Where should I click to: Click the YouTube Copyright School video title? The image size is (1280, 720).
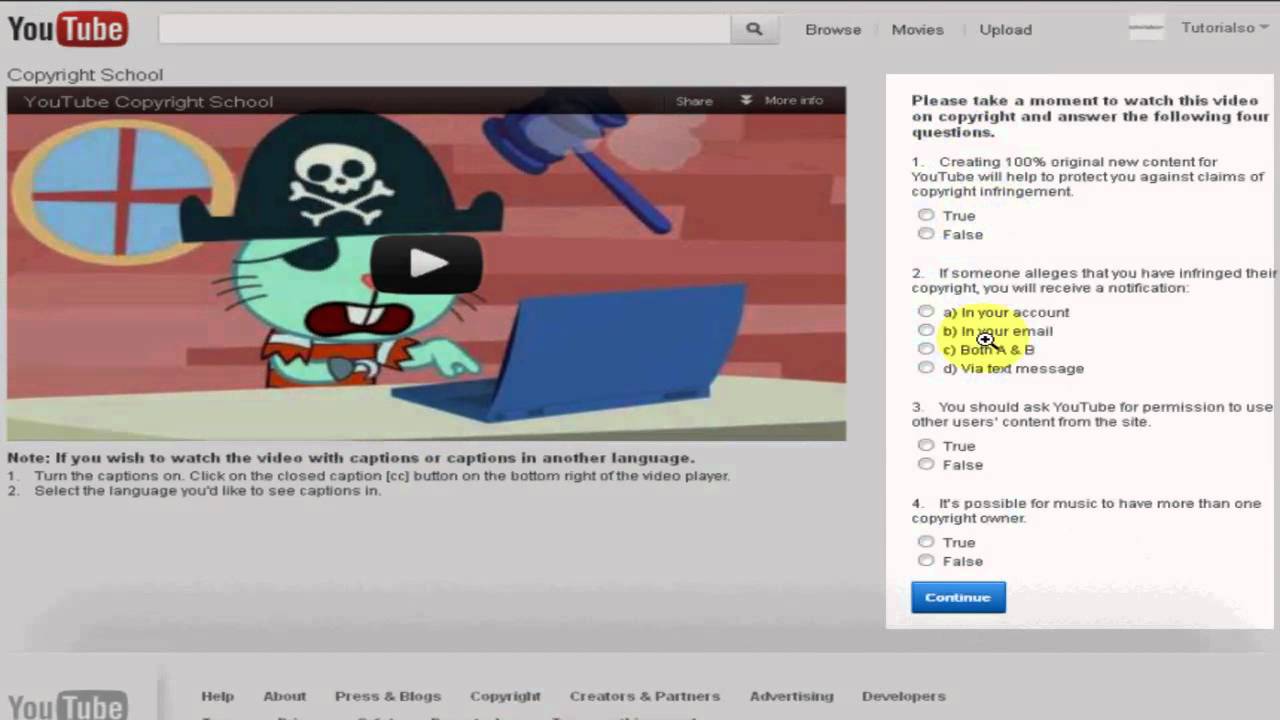(148, 101)
